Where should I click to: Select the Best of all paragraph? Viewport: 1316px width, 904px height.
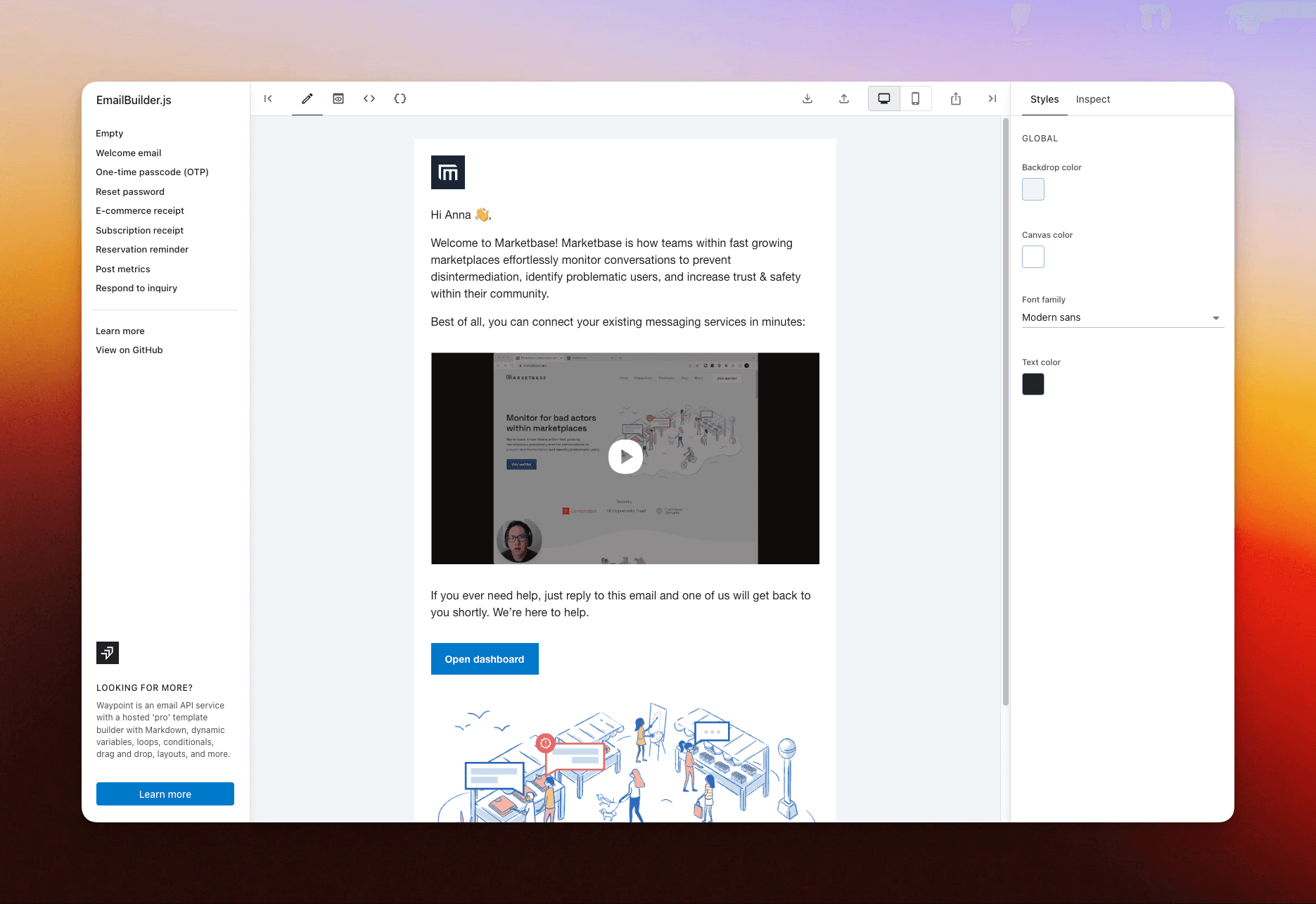pyautogui.click(x=618, y=322)
